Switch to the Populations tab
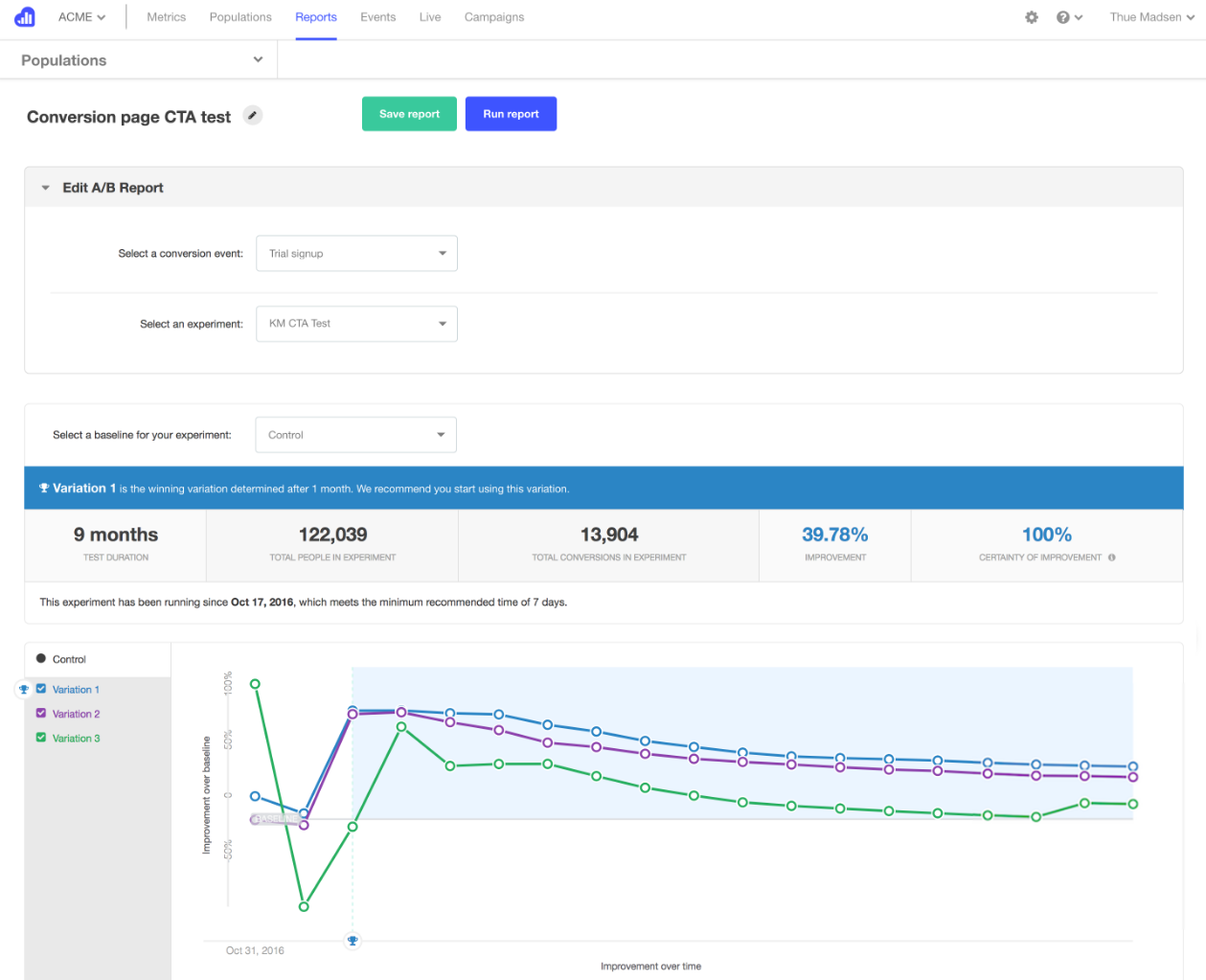Screen dimensions: 1206x980 (239, 16)
